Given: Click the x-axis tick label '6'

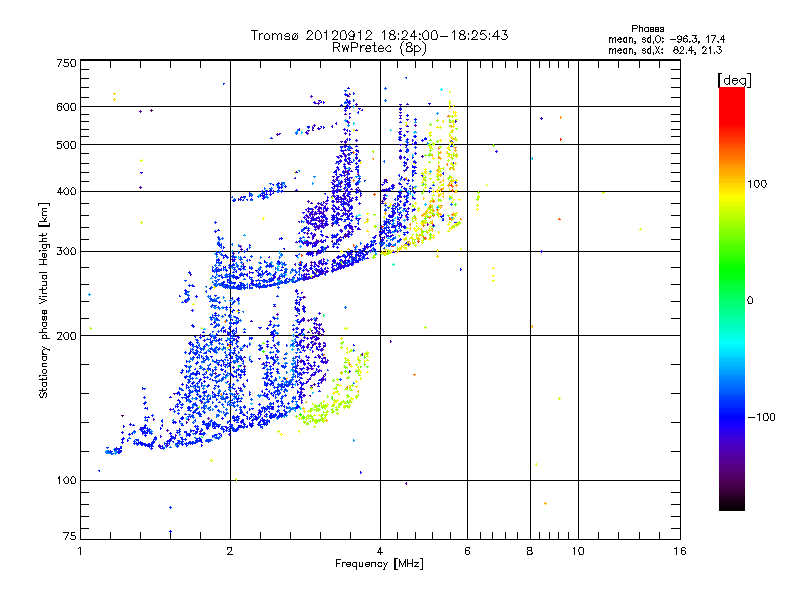Looking at the screenshot, I should [467, 551].
